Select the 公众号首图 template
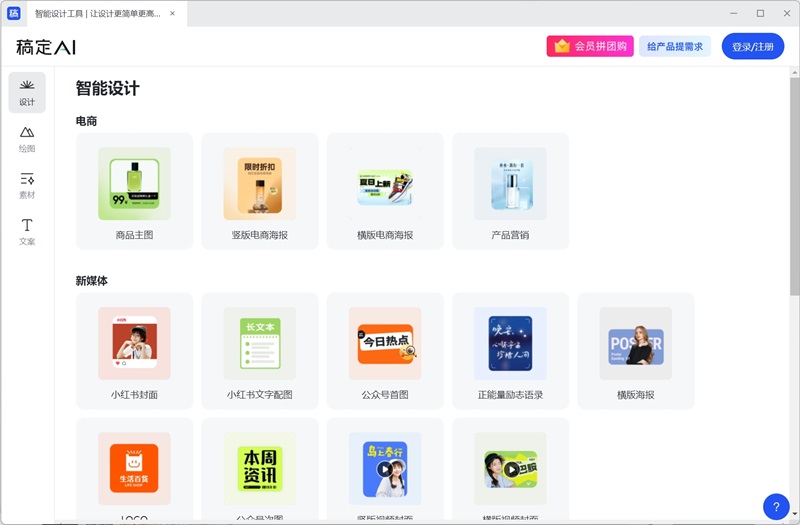 [x=385, y=351]
